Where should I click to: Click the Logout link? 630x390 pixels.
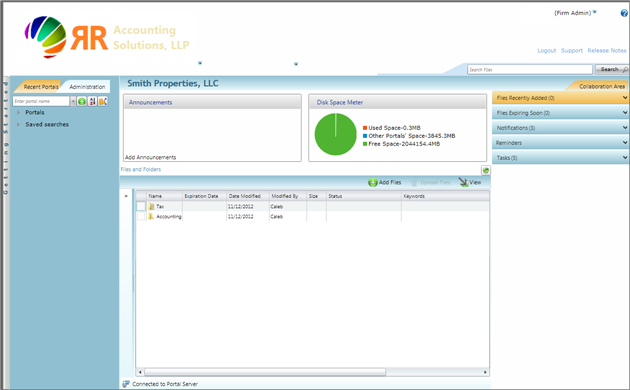click(x=547, y=51)
